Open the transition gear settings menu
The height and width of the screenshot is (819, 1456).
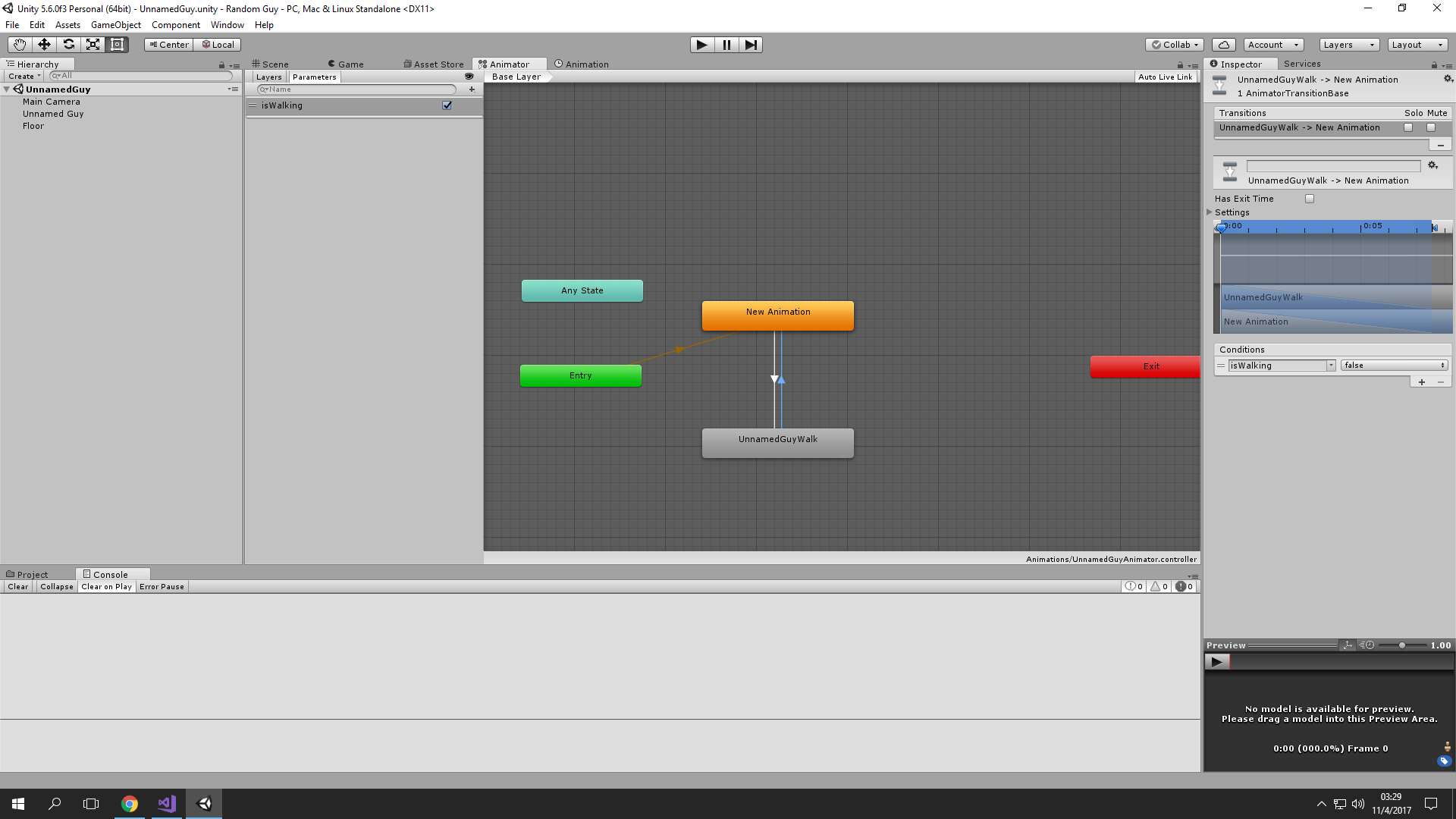tap(1432, 165)
